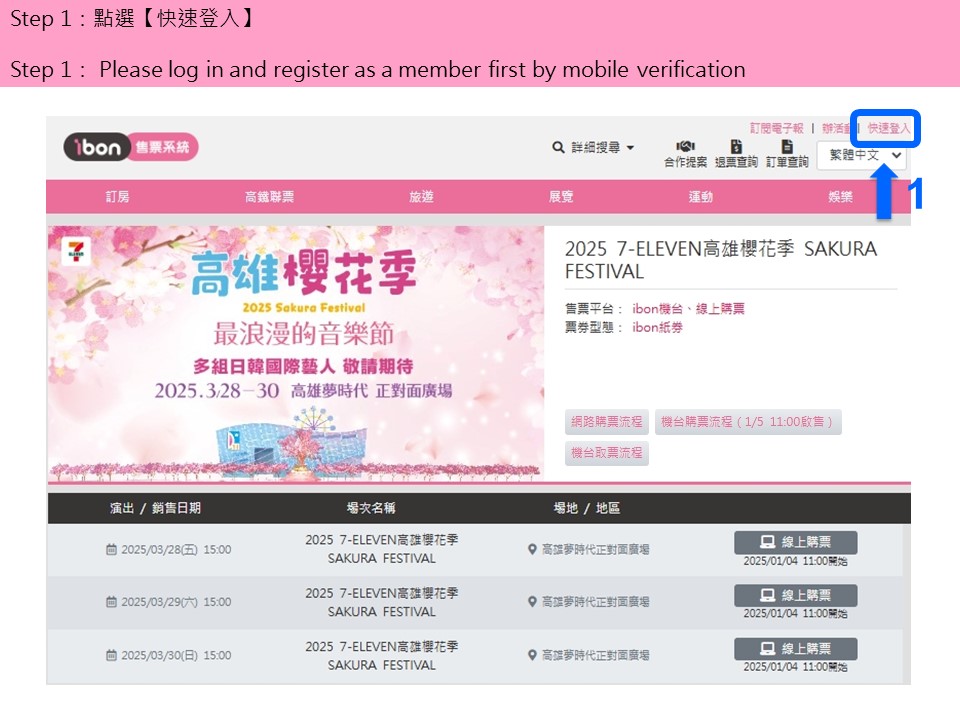The height and width of the screenshot is (720, 960).
Task: Click the venue 高雄夢時代正對面廣場 in the 03/28 row
Action: (x=596, y=549)
